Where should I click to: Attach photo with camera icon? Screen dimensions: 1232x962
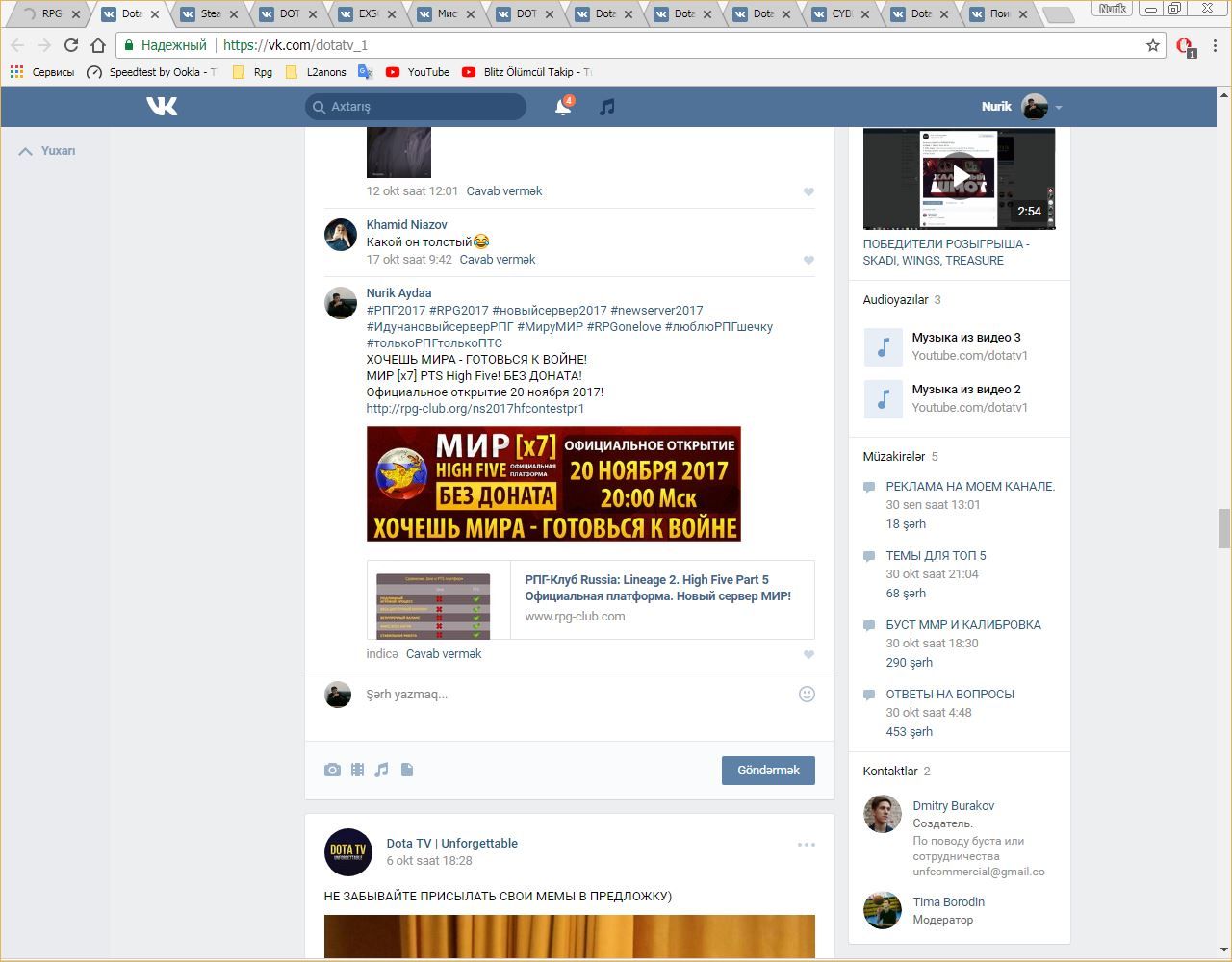[332, 770]
